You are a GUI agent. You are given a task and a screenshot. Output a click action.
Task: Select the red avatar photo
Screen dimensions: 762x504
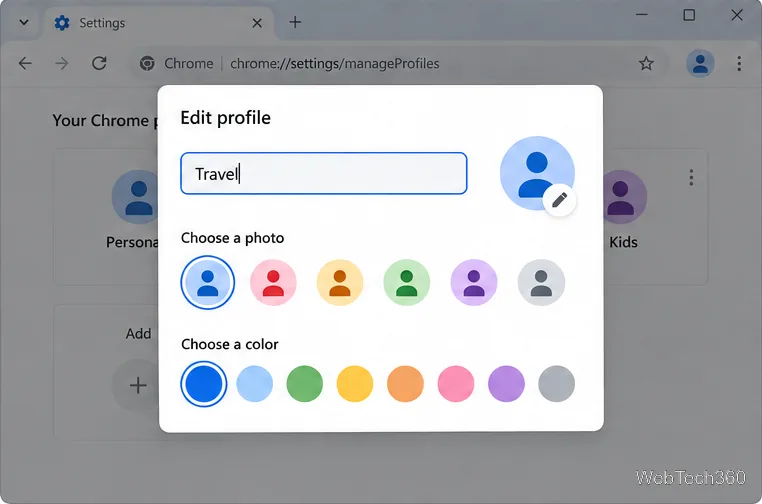click(x=273, y=282)
